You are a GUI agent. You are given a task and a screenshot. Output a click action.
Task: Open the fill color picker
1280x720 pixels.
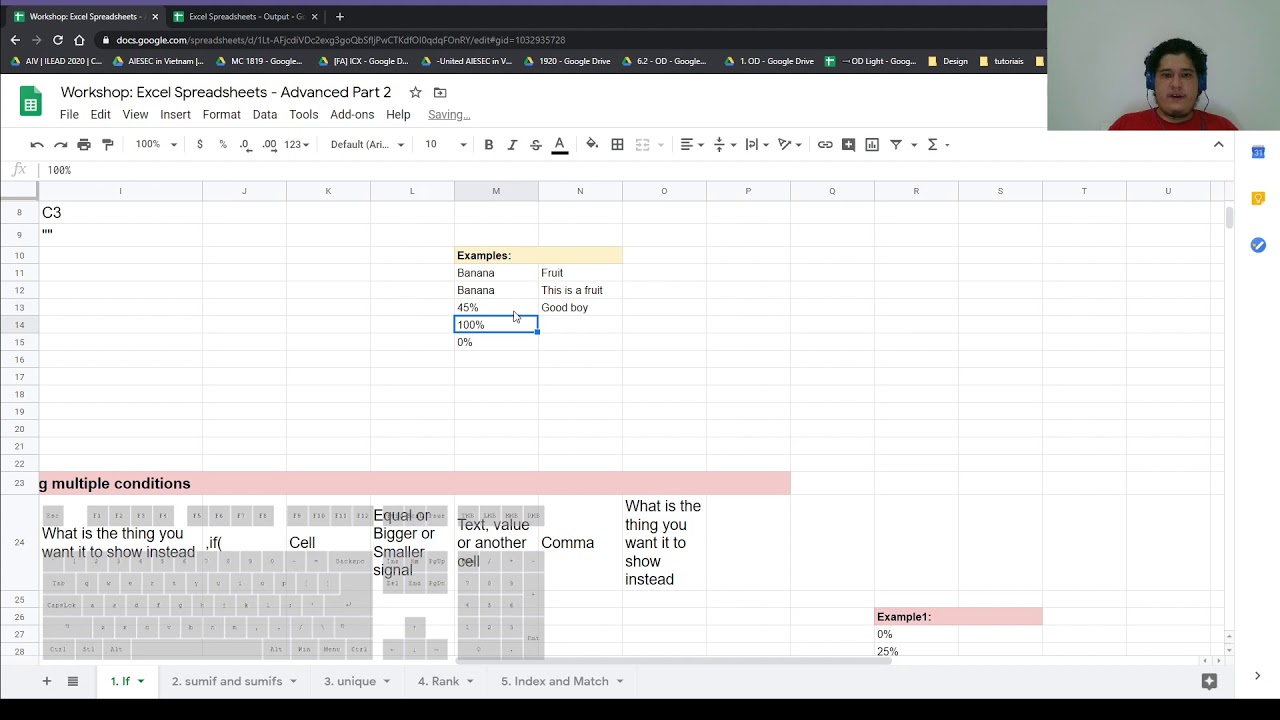(x=592, y=145)
